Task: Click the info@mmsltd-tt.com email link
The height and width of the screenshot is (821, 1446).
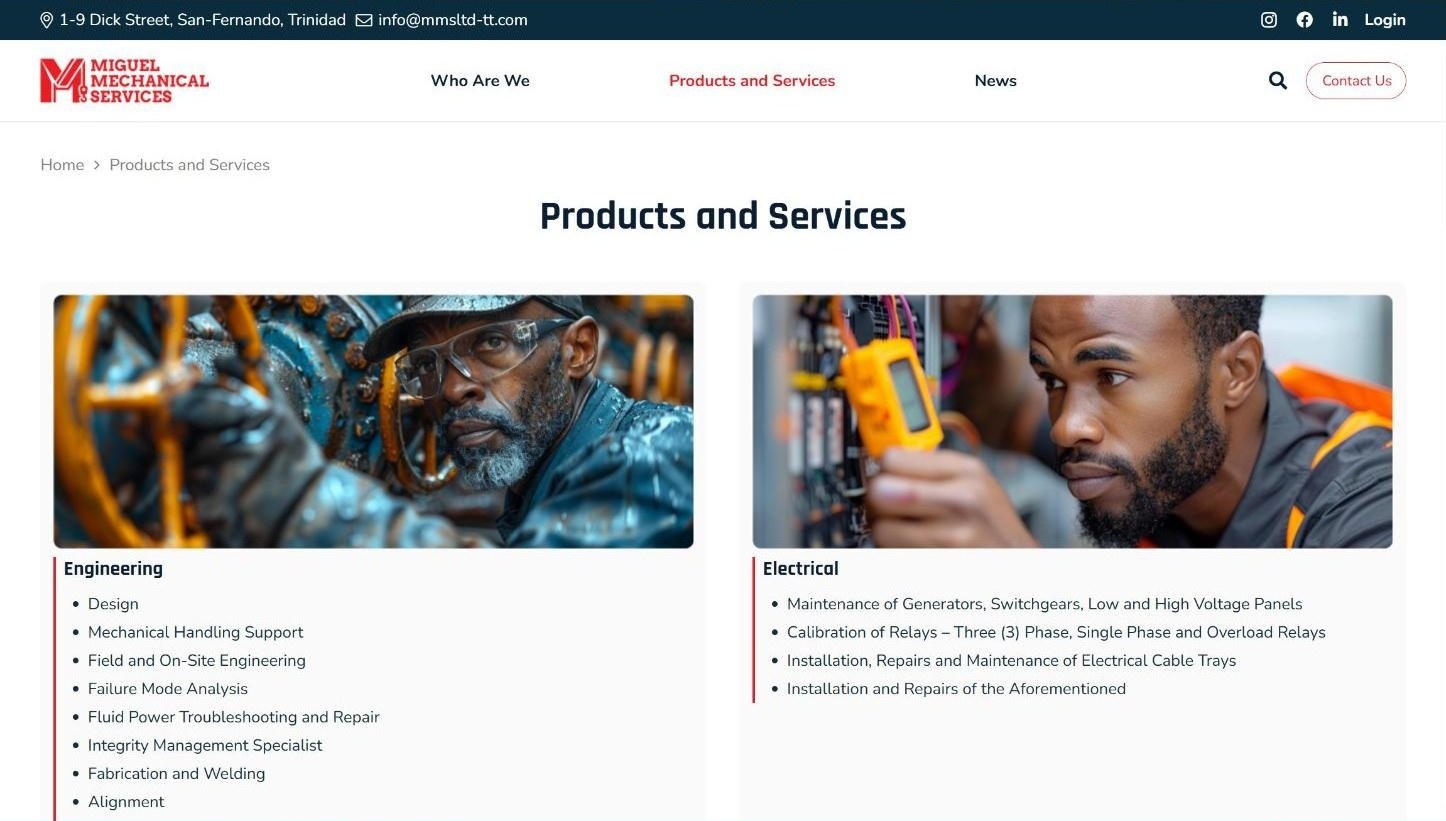Action: tap(453, 20)
